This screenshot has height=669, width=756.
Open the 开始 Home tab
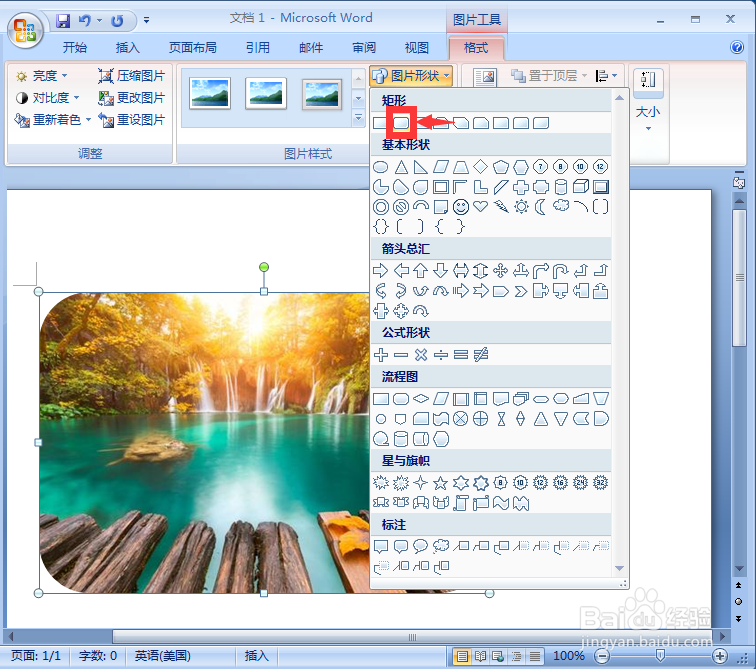click(75, 47)
